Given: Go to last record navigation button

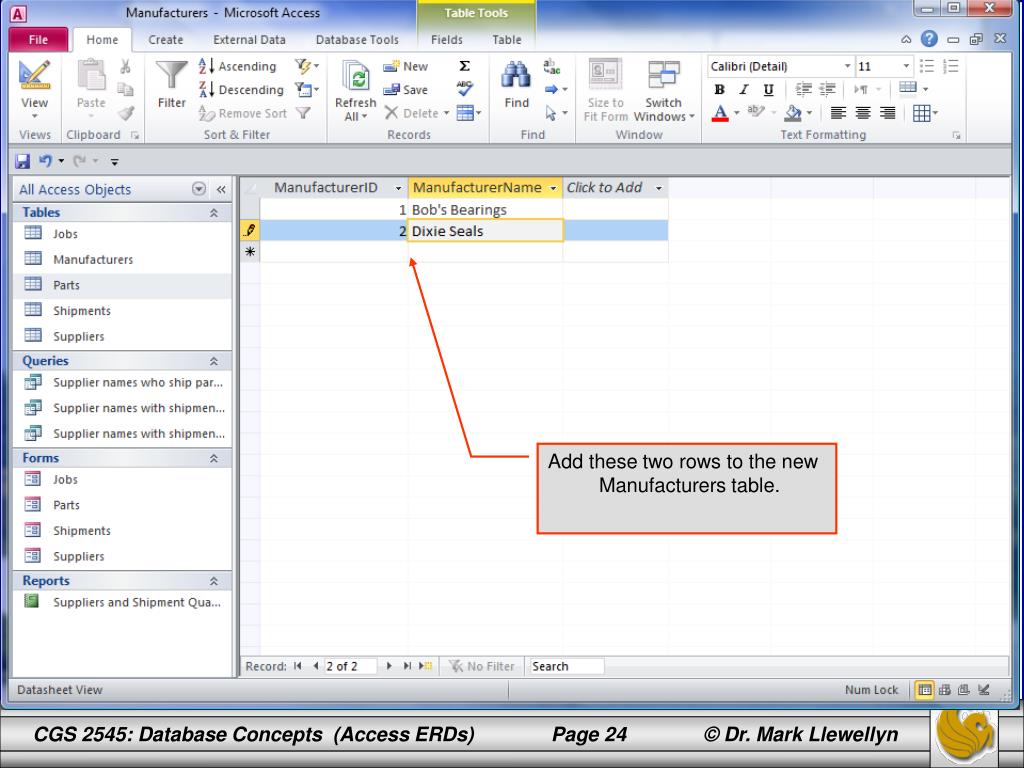Looking at the screenshot, I should point(407,666).
